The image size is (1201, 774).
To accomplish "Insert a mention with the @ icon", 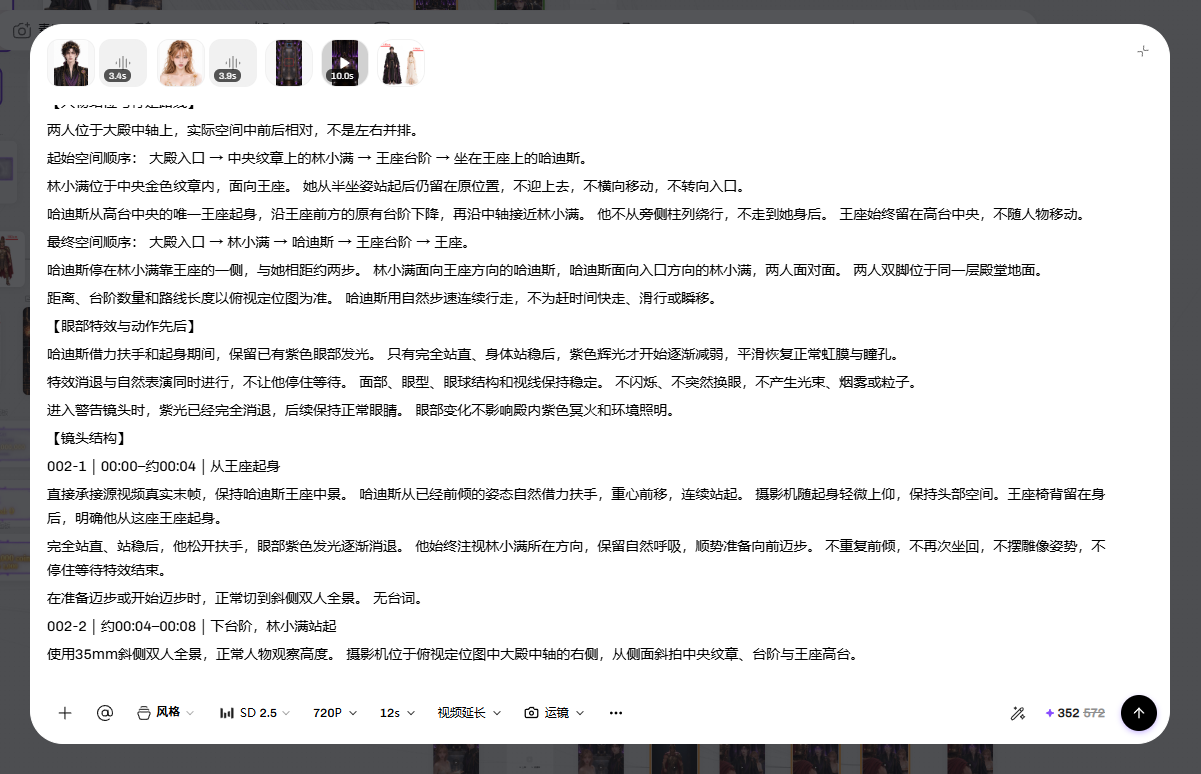I will click(x=105, y=713).
